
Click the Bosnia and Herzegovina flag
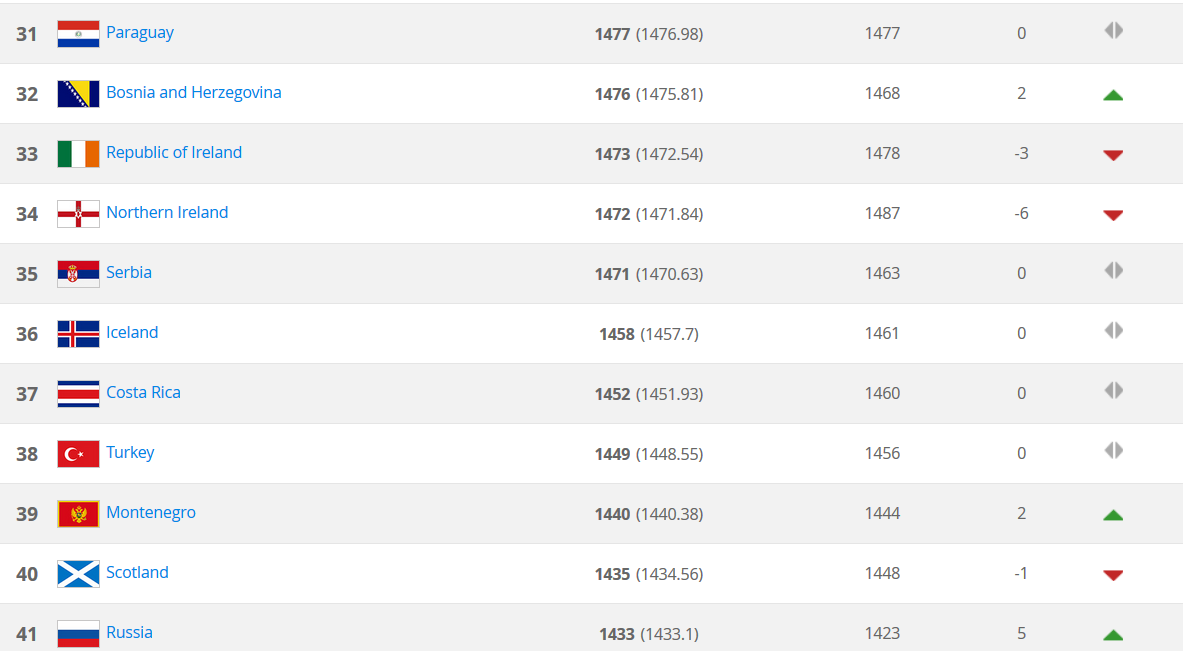(78, 94)
